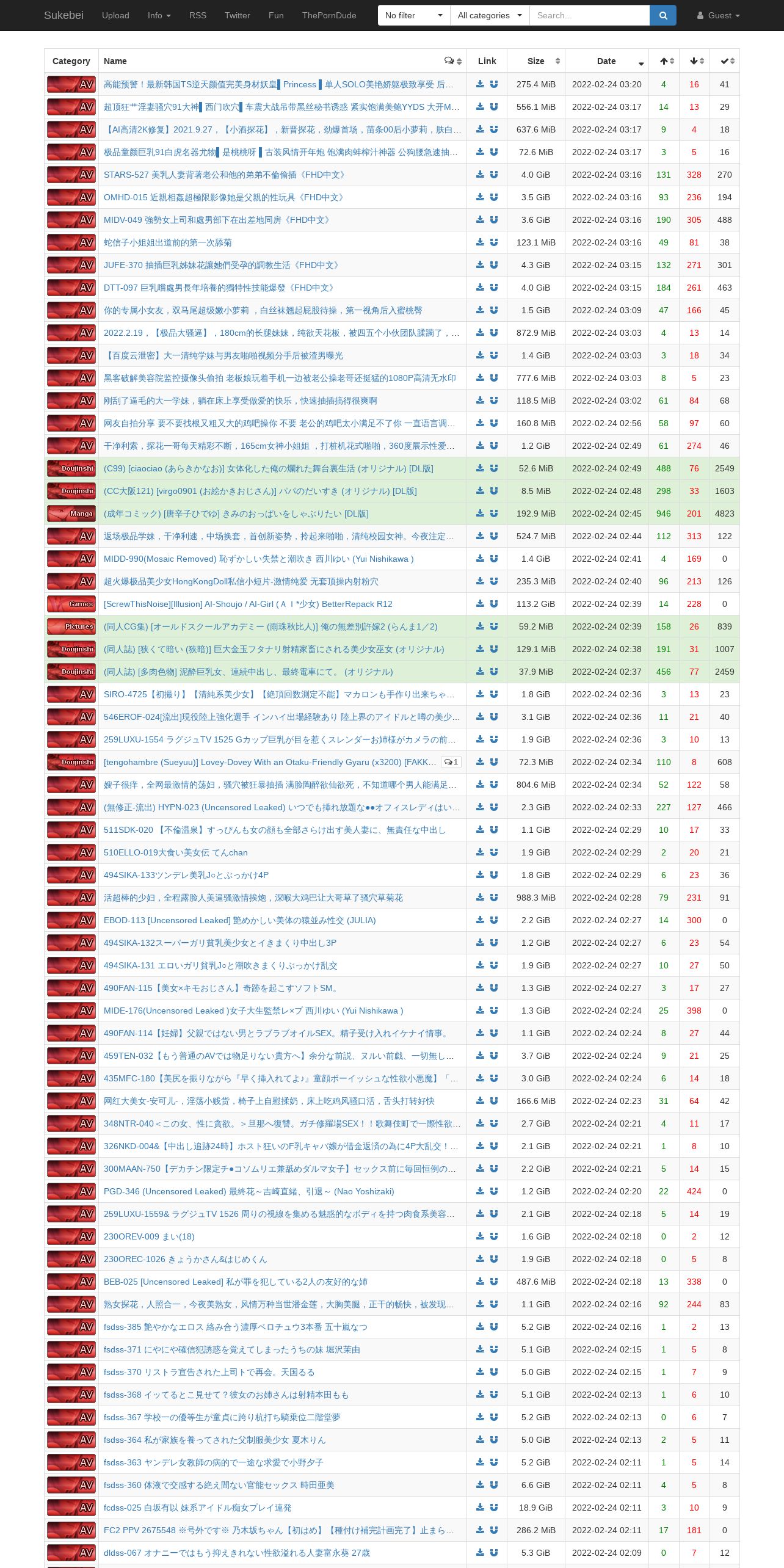Image resolution: width=784 pixels, height=1568 pixels.
Task: Open the Fun nav item
Action: (x=276, y=15)
